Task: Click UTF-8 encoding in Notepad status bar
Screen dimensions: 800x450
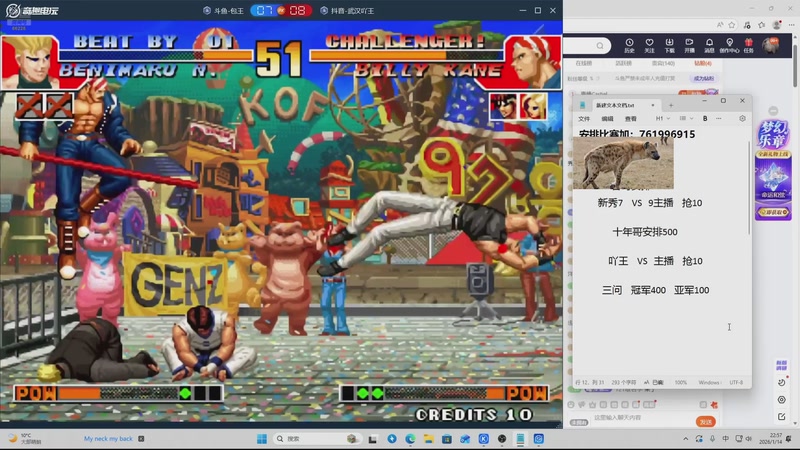Action: [x=736, y=382]
